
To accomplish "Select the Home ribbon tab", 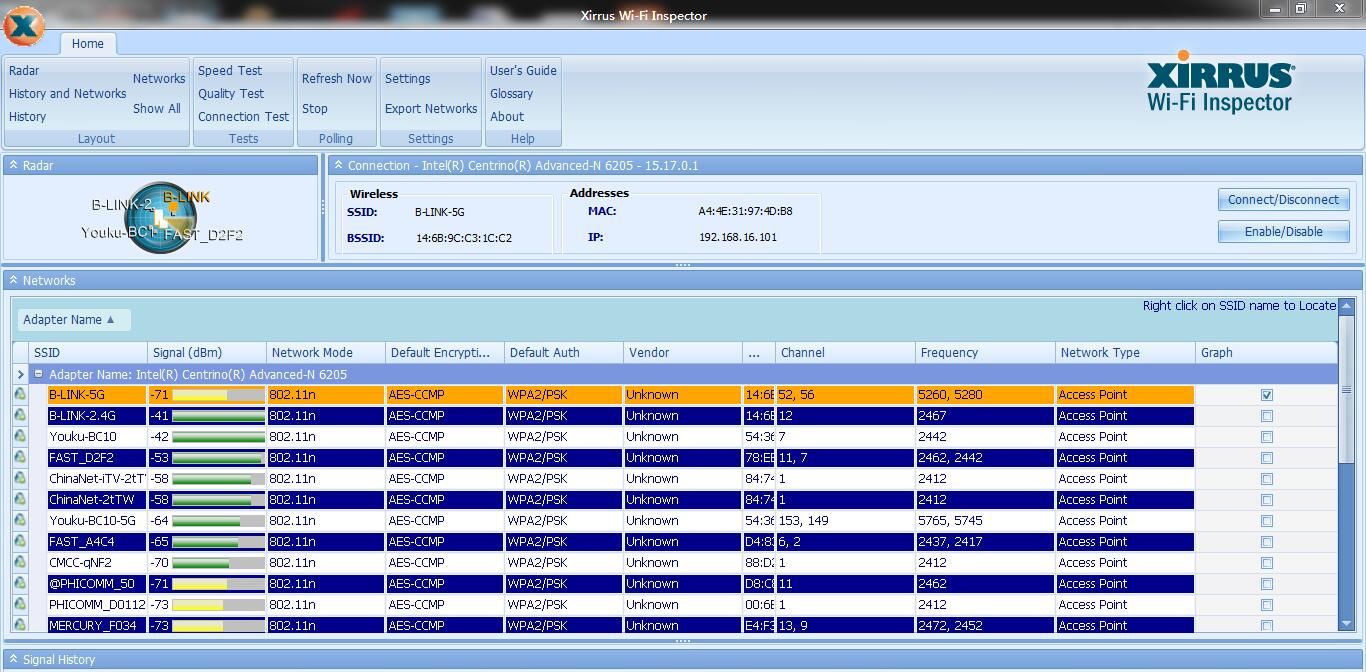I will point(88,43).
